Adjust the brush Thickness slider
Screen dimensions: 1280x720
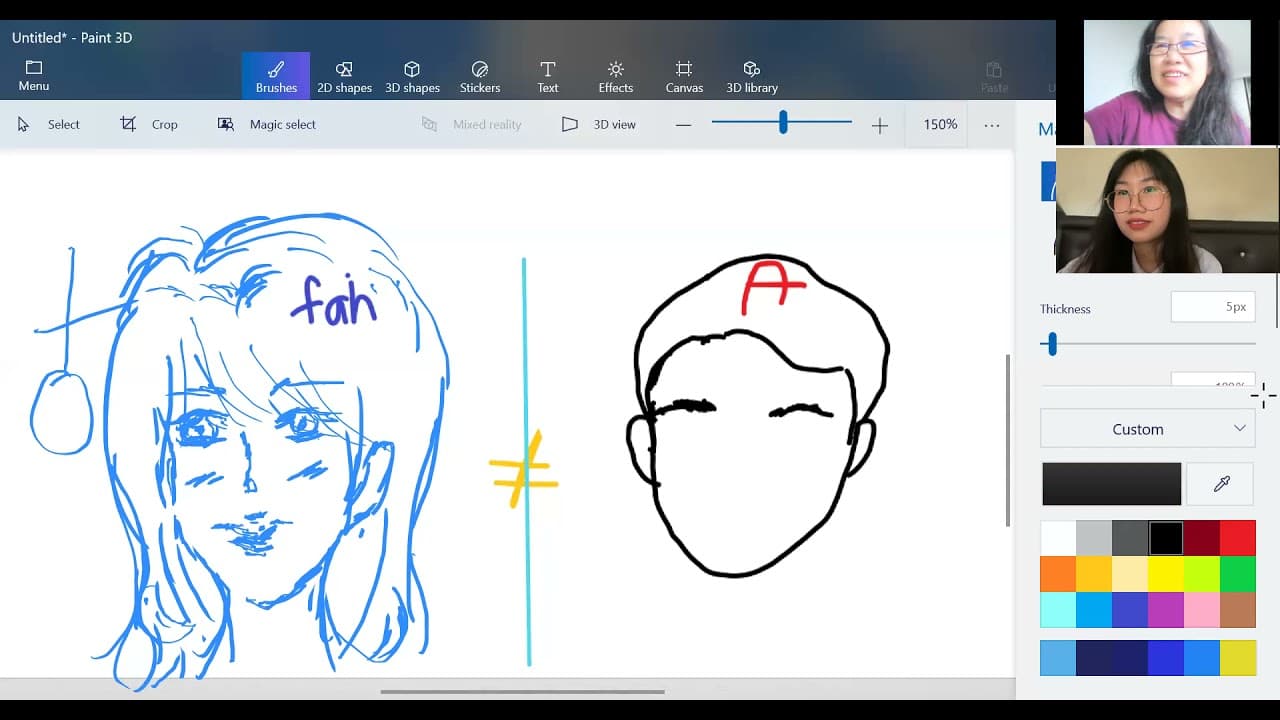pos(1050,344)
